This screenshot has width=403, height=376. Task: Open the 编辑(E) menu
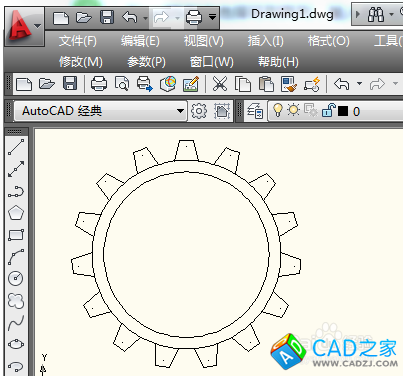140,41
